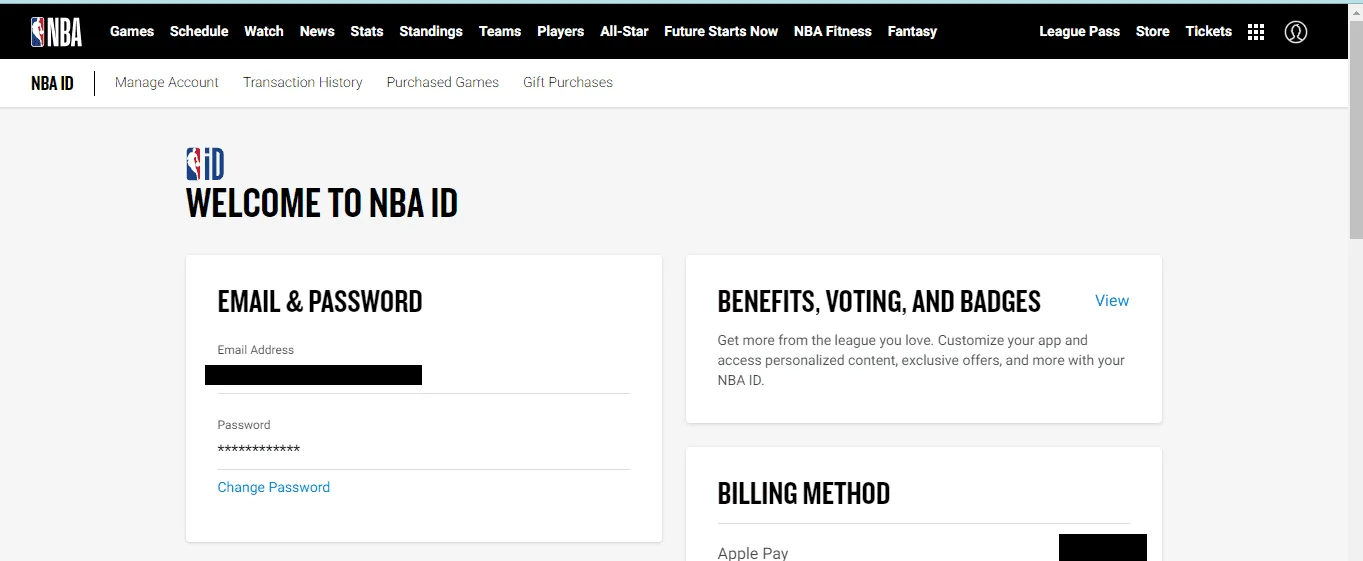Open the Purchased Games tab
This screenshot has width=1363, height=561.
pyautogui.click(x=443, y=82)
